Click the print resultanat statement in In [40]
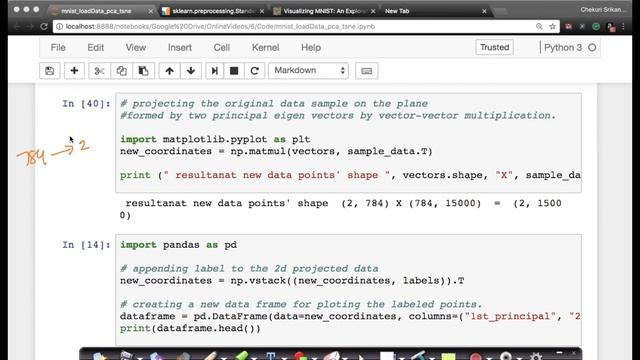The height and width of the screenshot is (360, 640). (x=350, y=176)
